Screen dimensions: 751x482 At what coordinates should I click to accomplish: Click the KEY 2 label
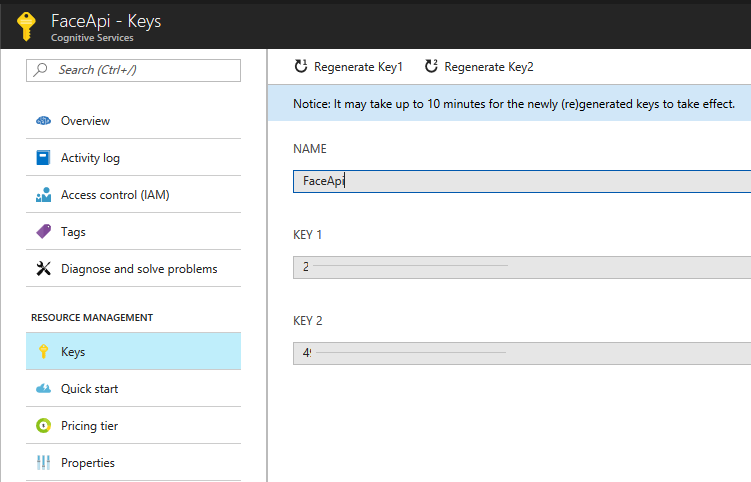click(x=307, y=321)
